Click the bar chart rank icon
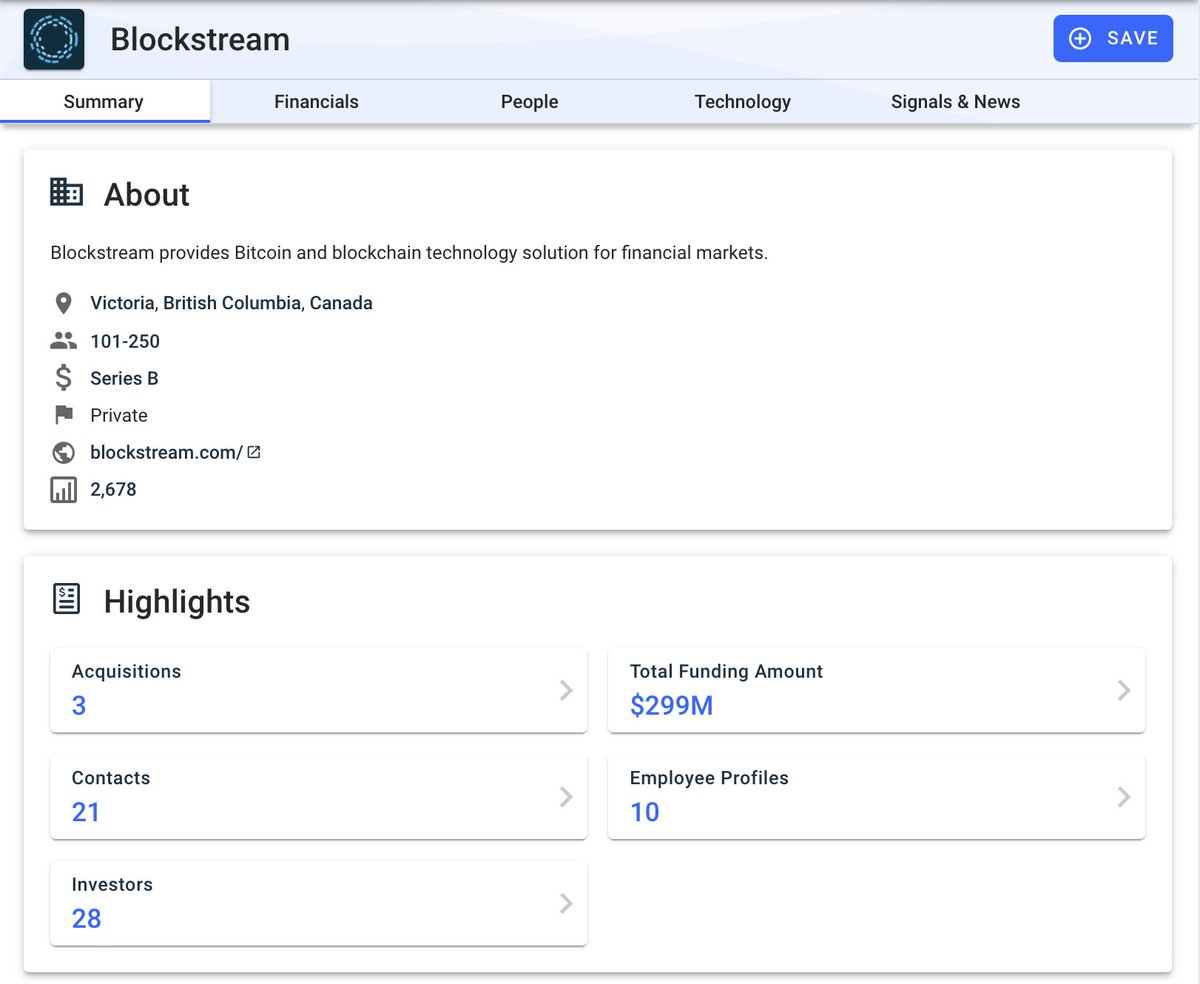The height and width of the screenshot is (984, 1200). point(64,490)
